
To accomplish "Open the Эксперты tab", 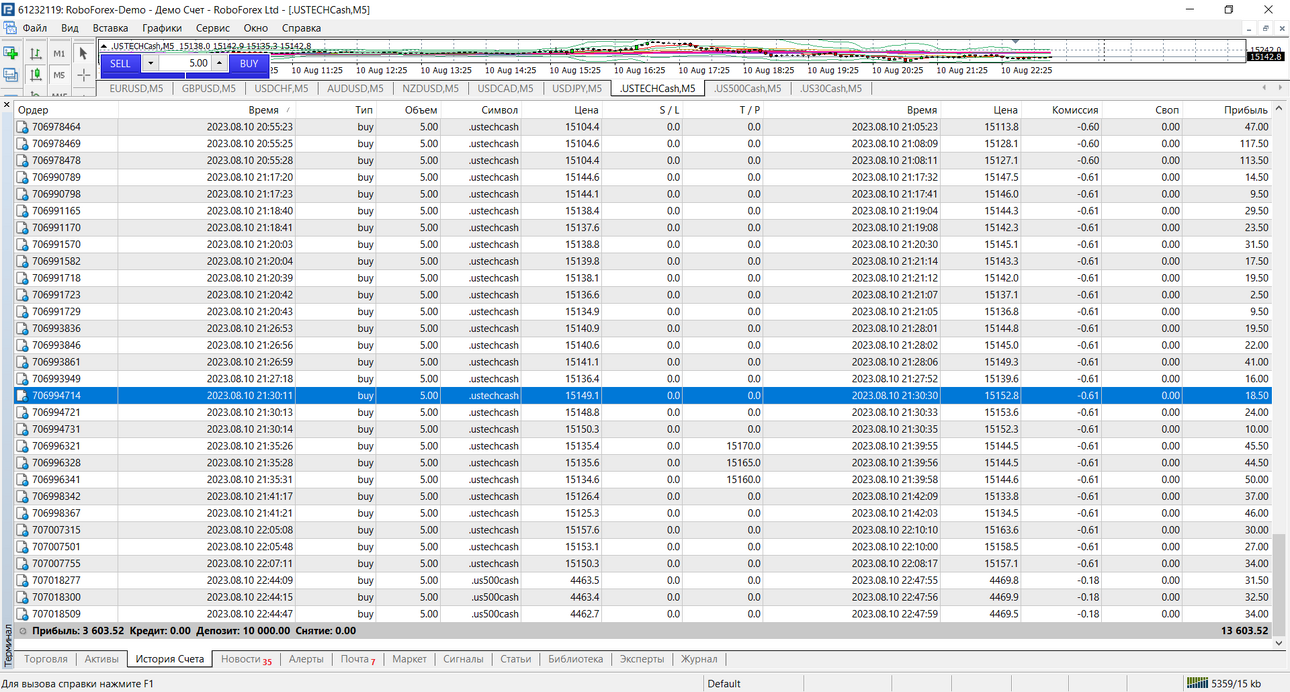I will click(x=641, y=659).
